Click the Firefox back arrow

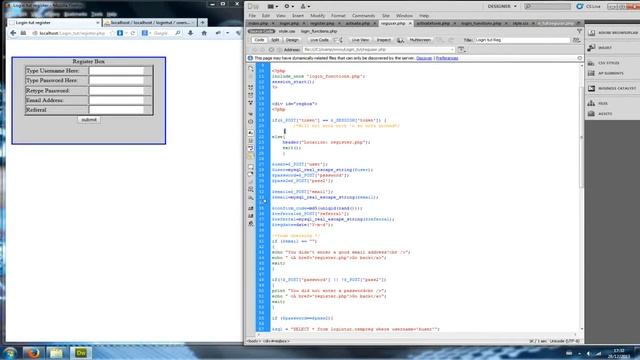coord(13,33)
